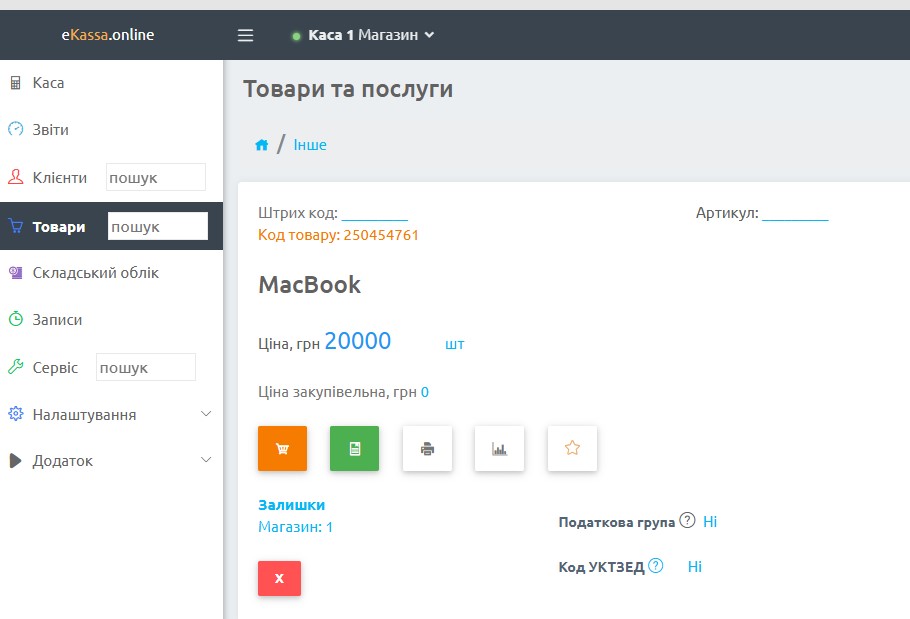
Task: Click the Додаток play icon
Action: 16,461
